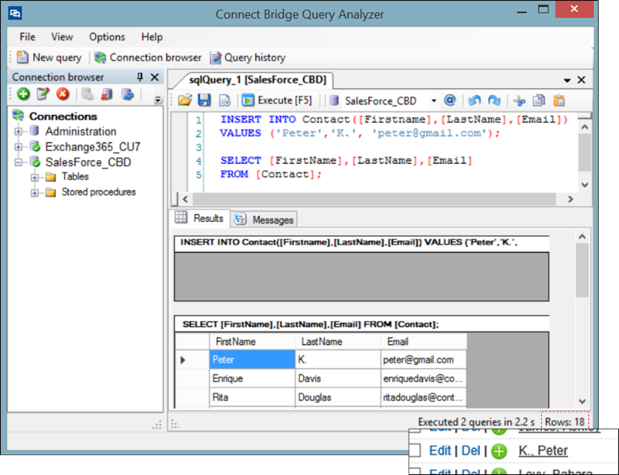Switch to the Messages tab
This screenshot has width=619, height=475.
coord(264,220)
